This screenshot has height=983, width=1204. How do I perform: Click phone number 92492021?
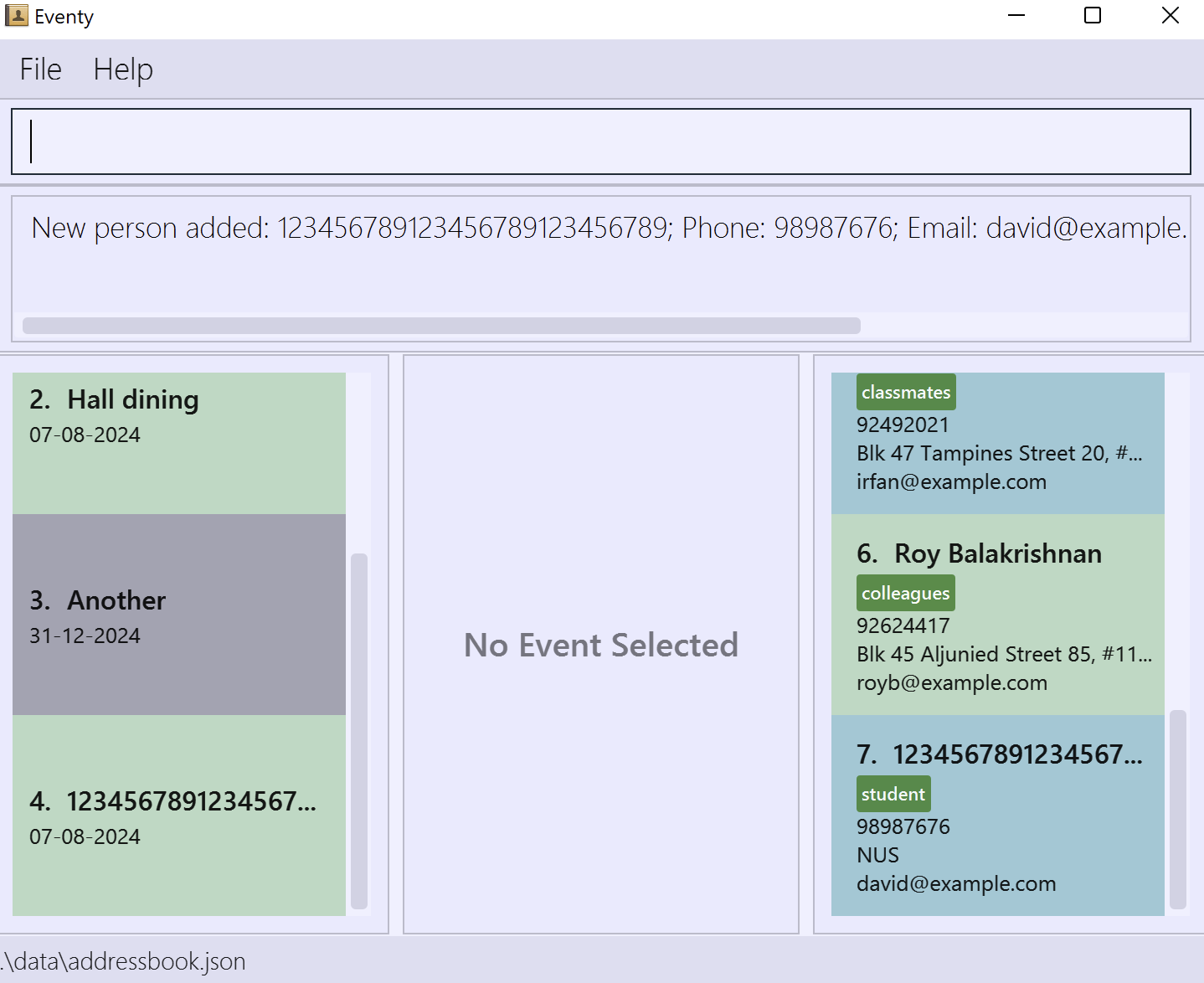click(x=903, y=425)
